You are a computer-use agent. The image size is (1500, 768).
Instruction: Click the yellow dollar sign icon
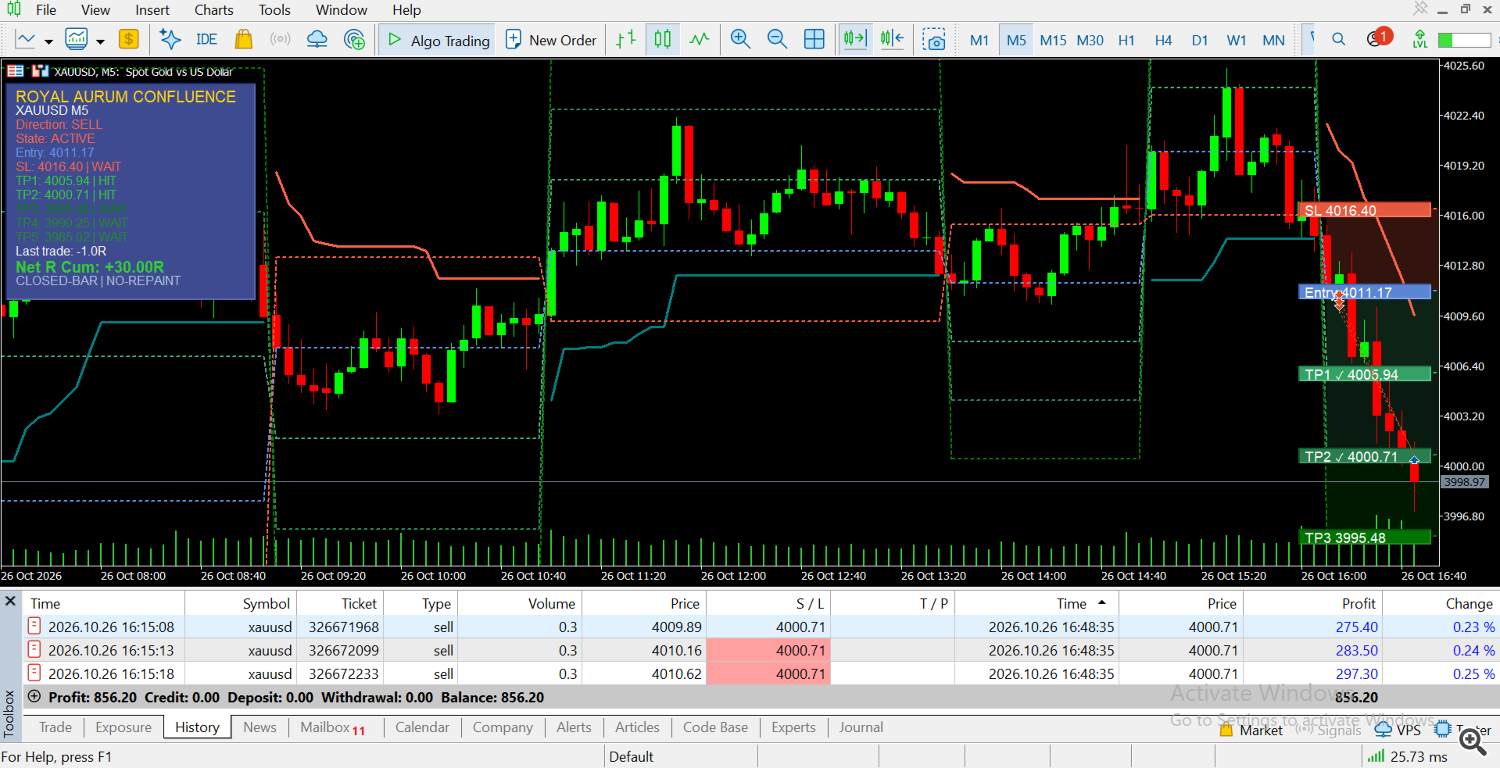[x=128, y=40]
